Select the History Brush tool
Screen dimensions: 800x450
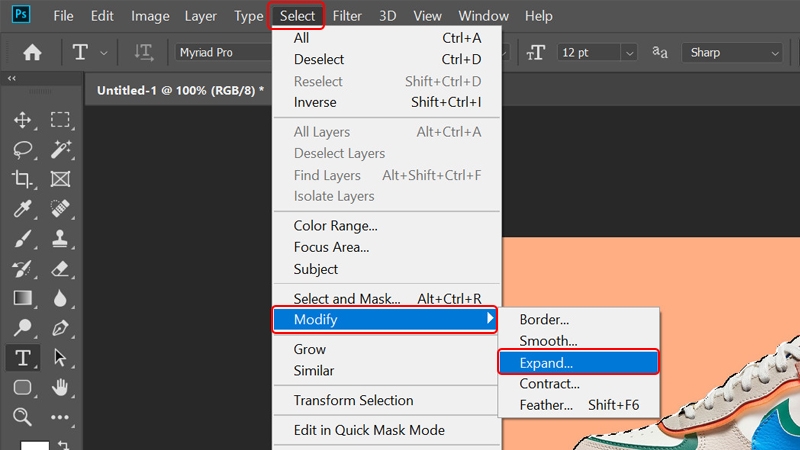tap(22, 268)
